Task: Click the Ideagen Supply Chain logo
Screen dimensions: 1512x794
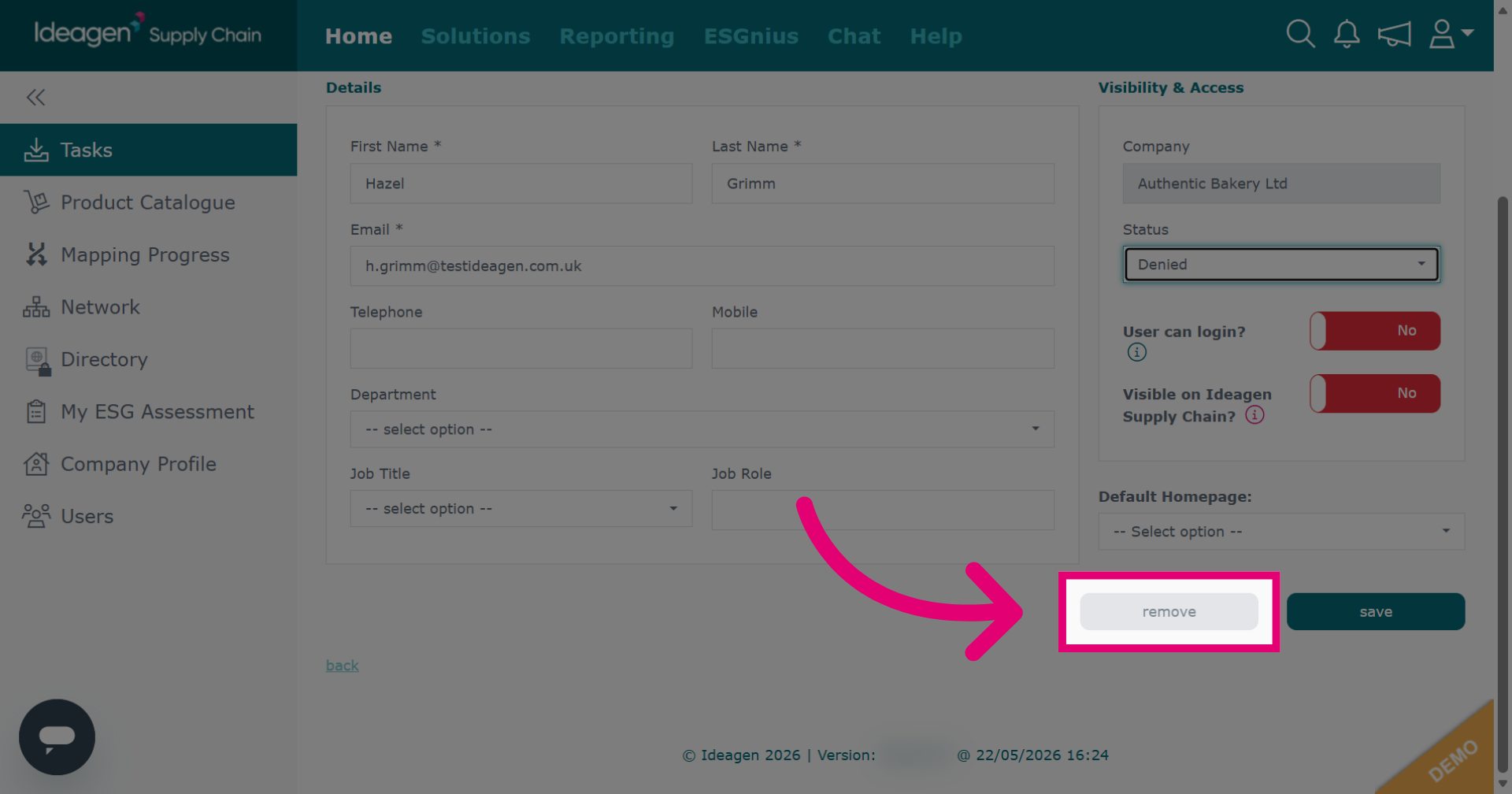Action: 147,32
